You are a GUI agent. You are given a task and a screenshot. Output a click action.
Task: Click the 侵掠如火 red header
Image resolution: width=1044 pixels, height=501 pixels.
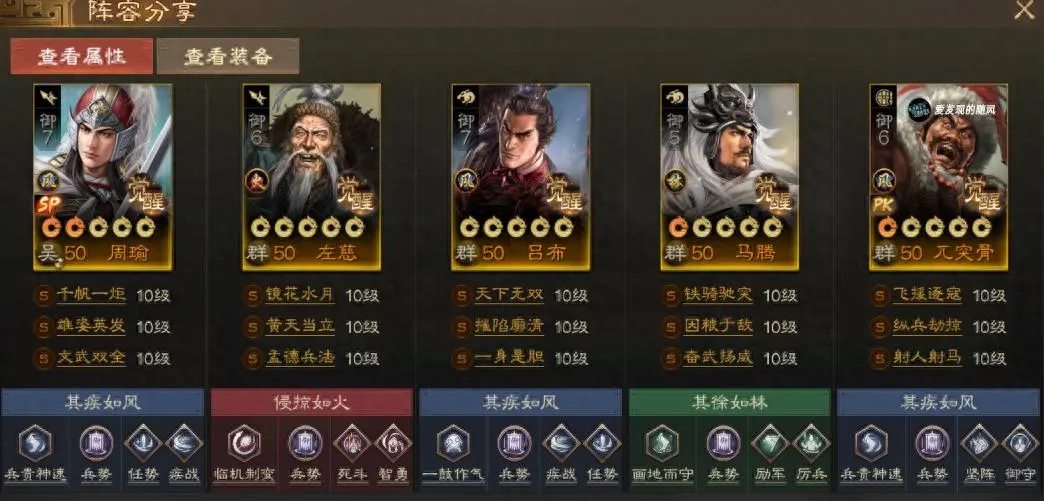312,402
